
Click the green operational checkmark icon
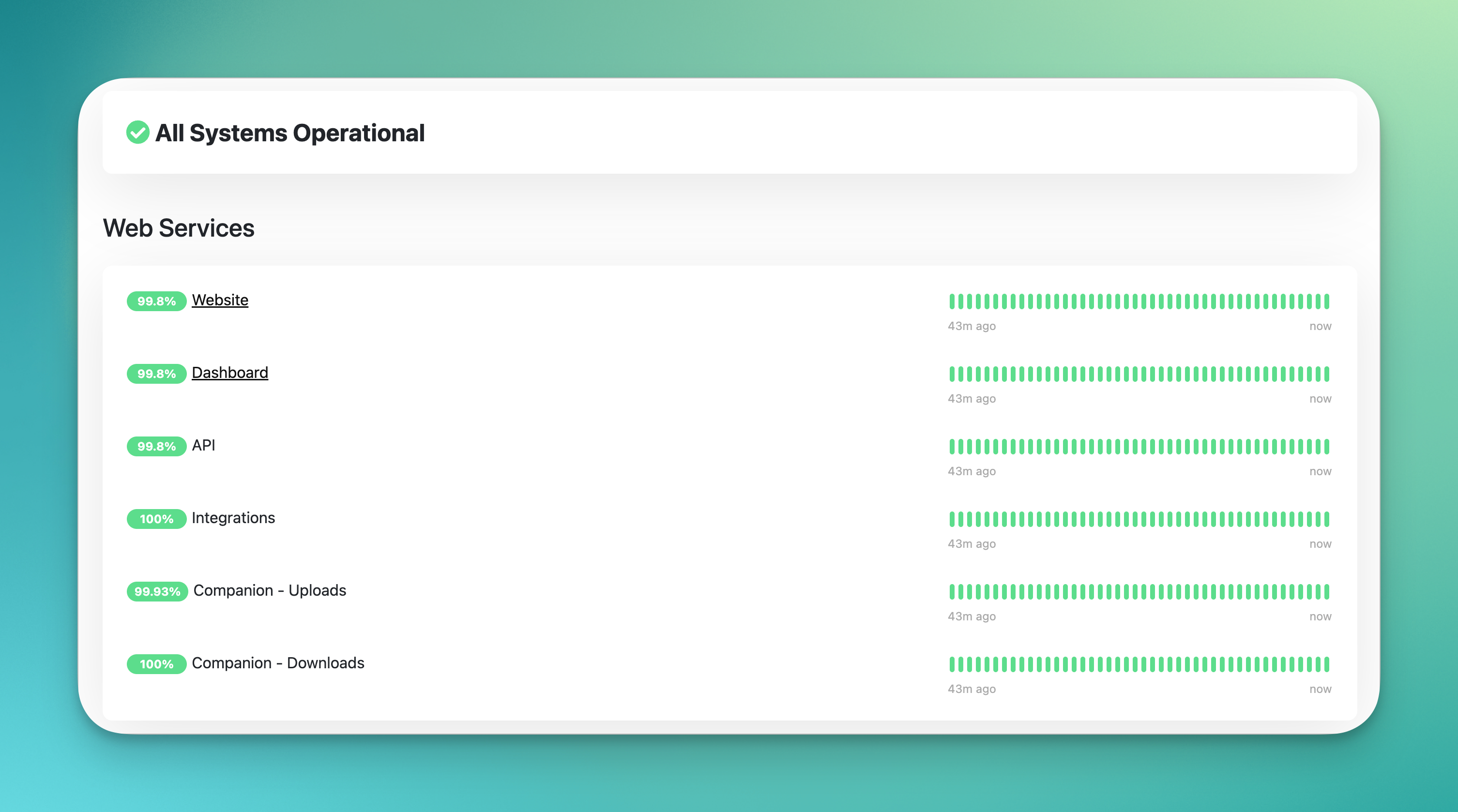point(137,133)
